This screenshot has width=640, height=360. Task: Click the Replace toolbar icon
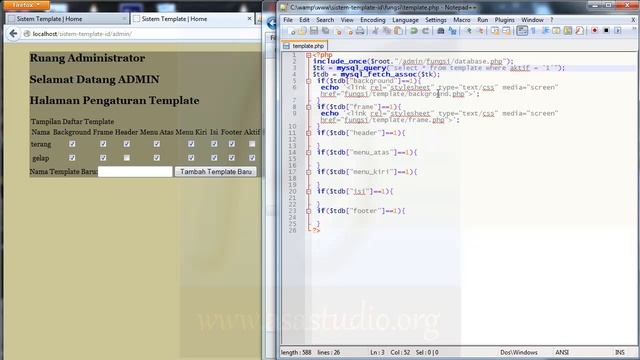pyautogui.click(x=452, y=31)
